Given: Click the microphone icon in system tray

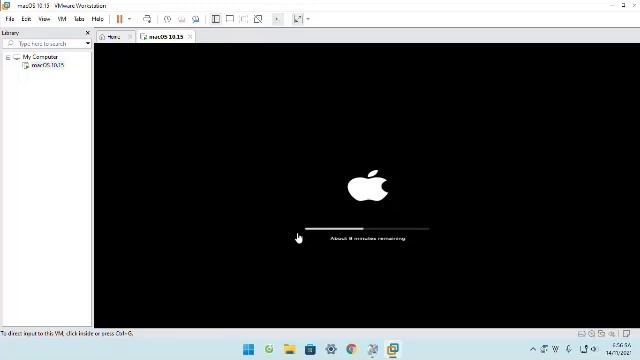Looking at the screenshot, I should coord(569,349).
